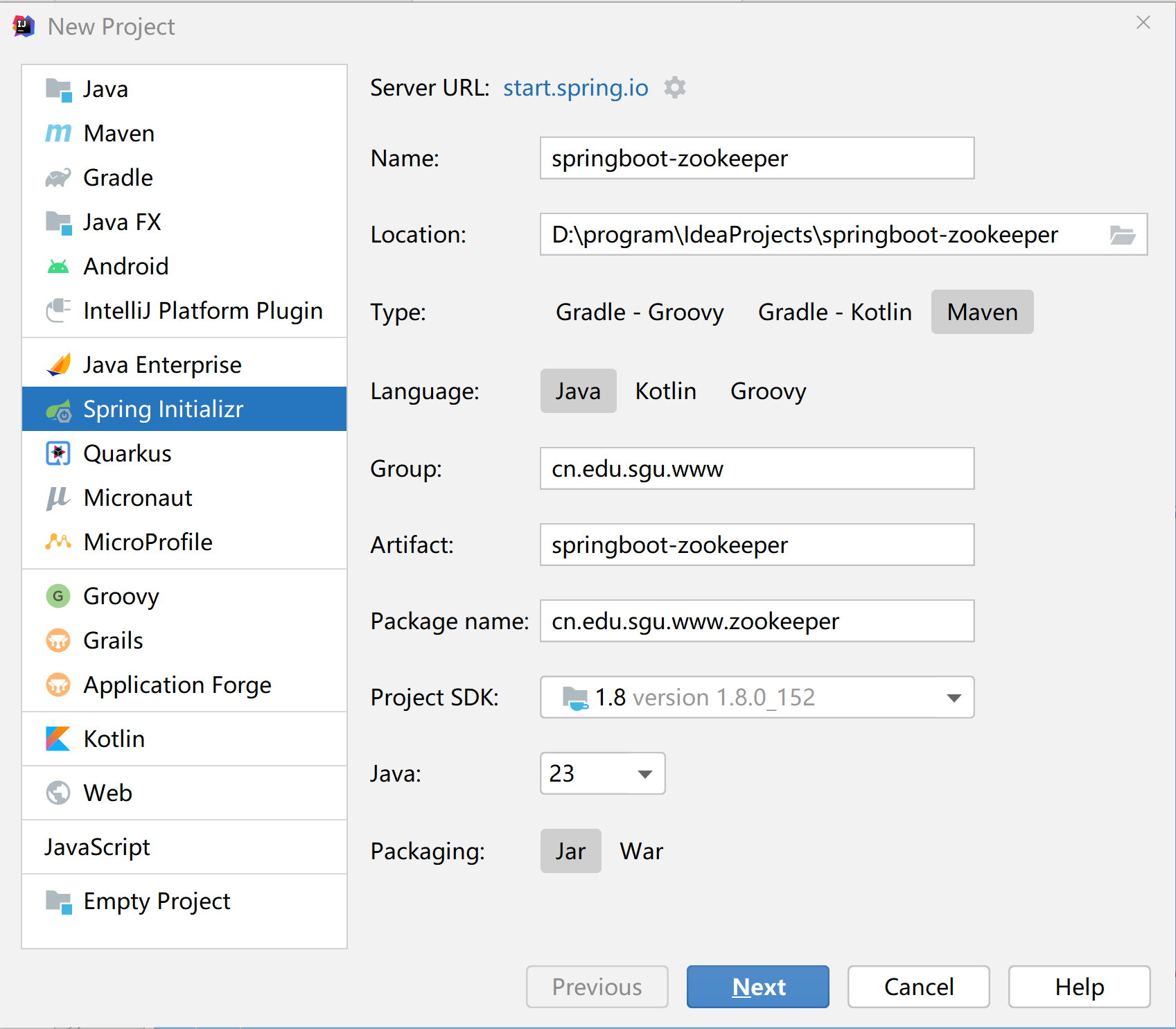Select Application Forge entry
Viewport: 1176px width, 1029px height.
coord(184,685)
